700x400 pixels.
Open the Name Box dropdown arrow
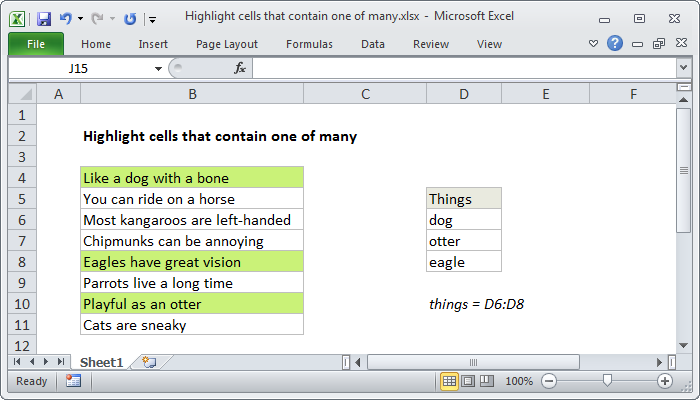(158, 69)
